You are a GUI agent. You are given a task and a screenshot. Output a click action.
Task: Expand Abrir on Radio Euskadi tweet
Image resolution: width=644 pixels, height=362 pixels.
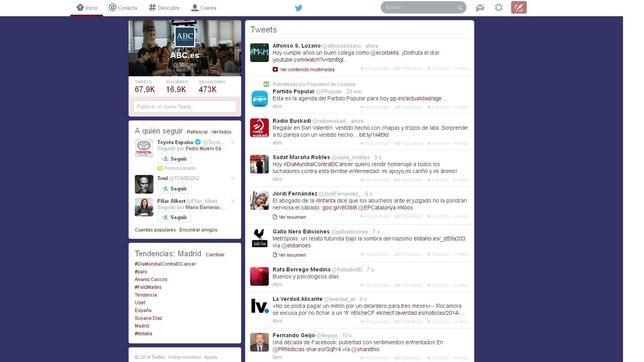[x=277, y=143]
